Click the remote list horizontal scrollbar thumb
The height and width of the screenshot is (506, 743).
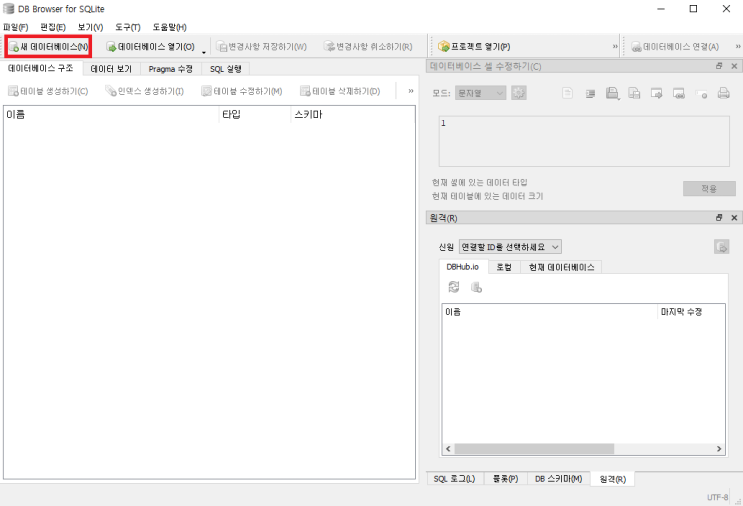[x=534, y=449]
